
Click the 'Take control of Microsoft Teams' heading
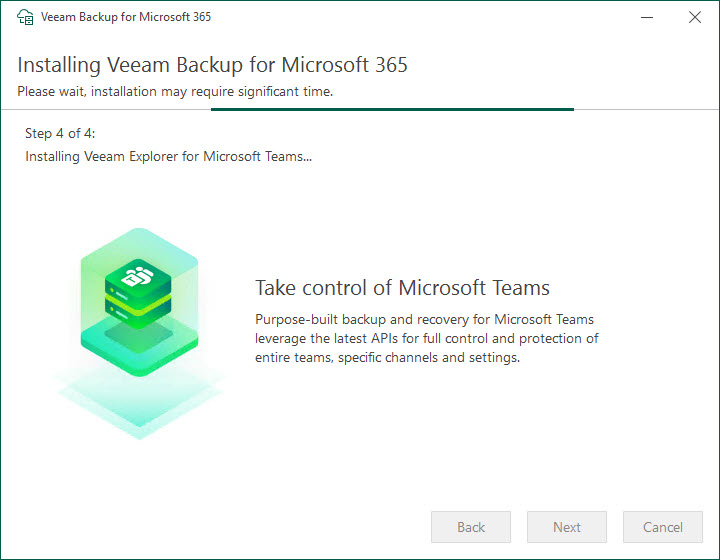(402, 288)
